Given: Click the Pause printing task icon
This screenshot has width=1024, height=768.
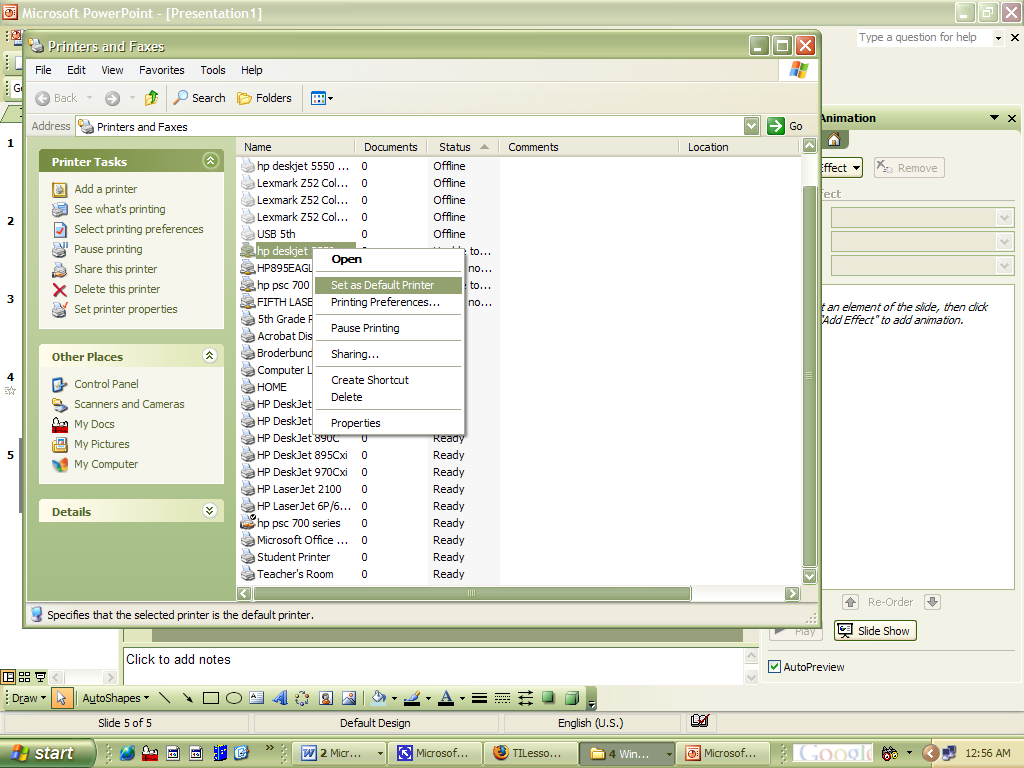Looking at the screenshot, I should (59, 249).
